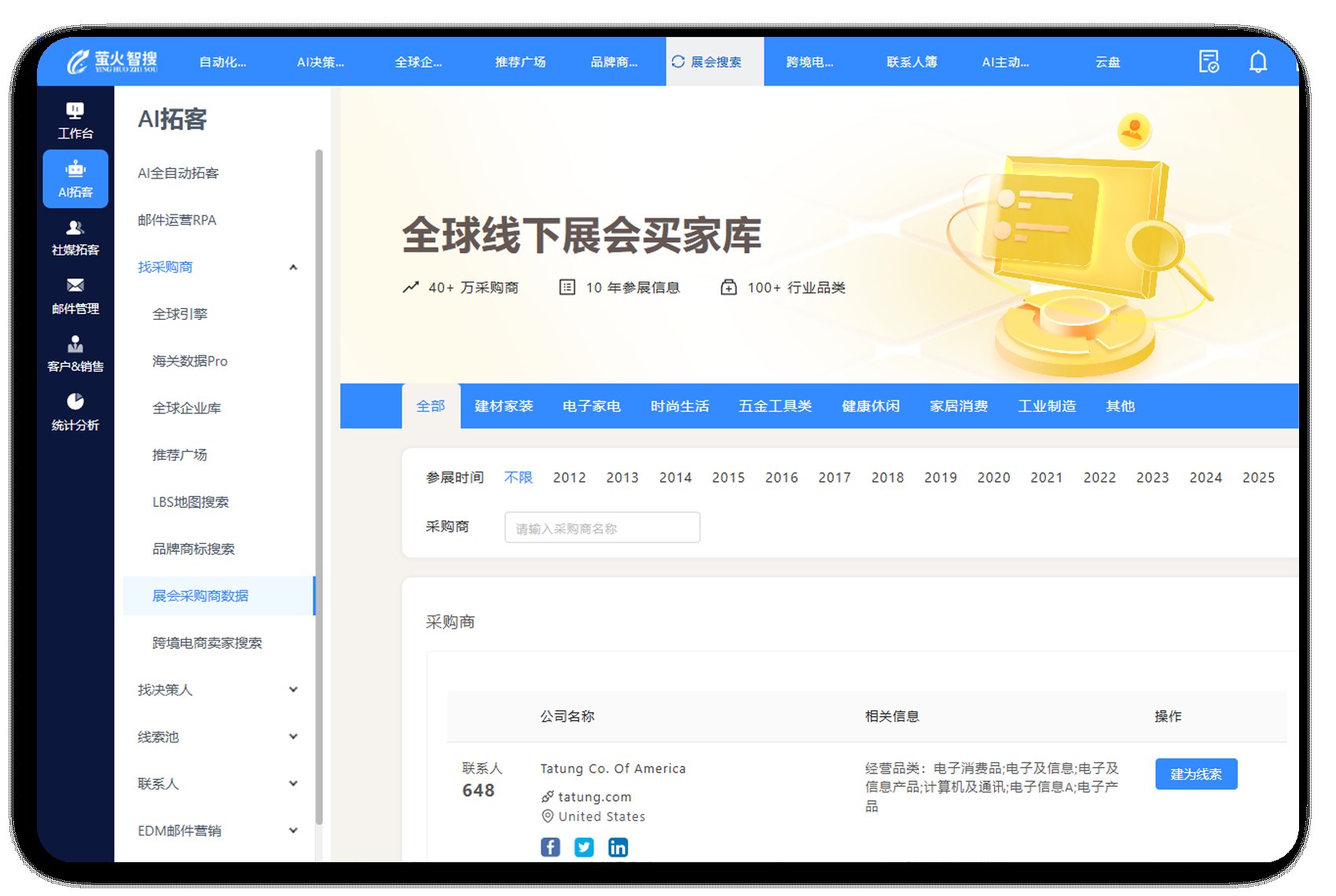Open Tatung's Facebook page icon

[x=550, y=846]
